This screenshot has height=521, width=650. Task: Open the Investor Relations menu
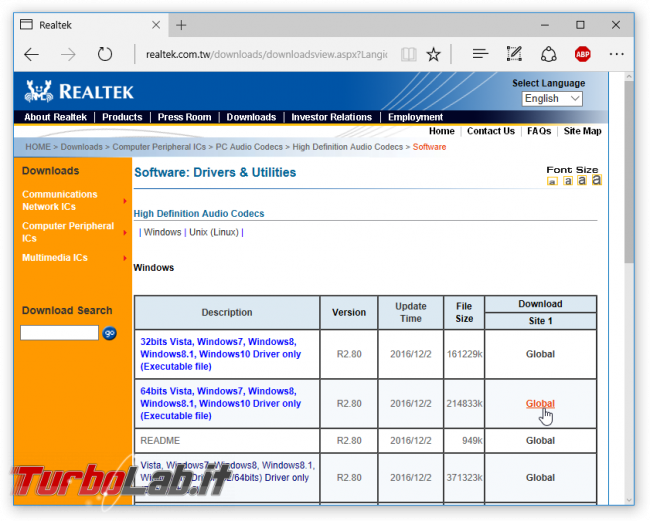[332, 117]
